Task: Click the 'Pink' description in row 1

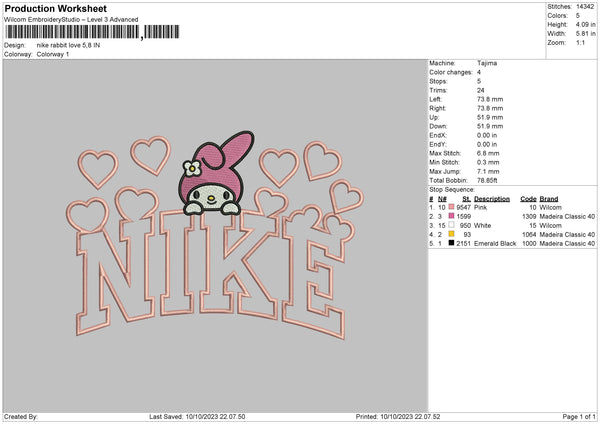Action: (480, 207)
